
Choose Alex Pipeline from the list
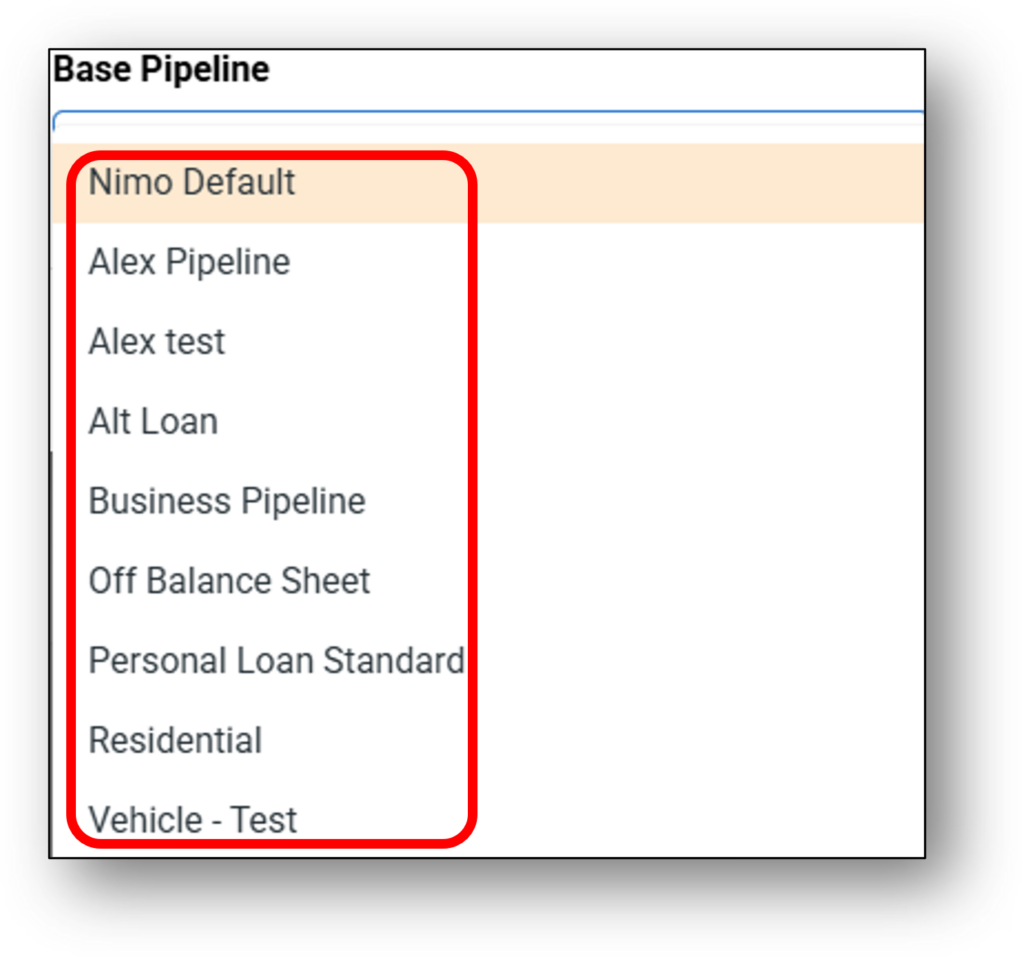189,262
